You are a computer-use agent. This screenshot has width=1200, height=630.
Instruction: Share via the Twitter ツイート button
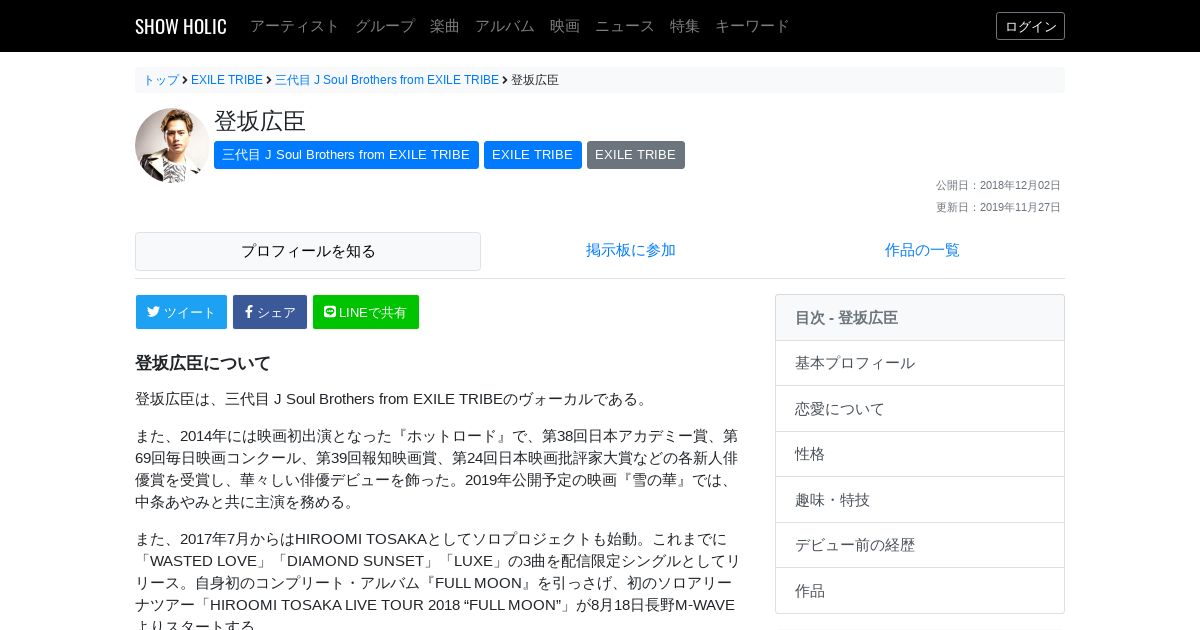181,312
